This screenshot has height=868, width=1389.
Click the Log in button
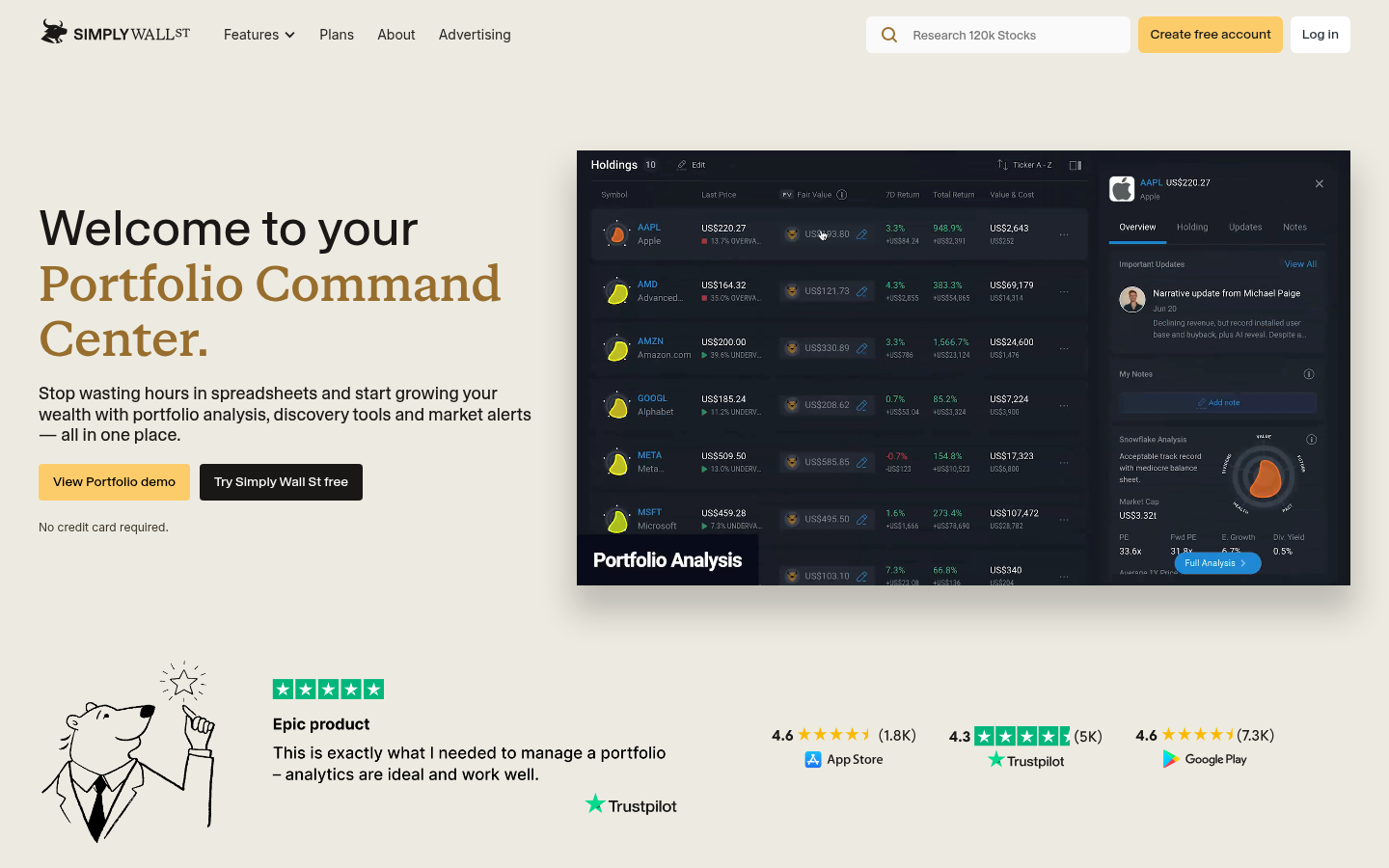click(1321, 35)
